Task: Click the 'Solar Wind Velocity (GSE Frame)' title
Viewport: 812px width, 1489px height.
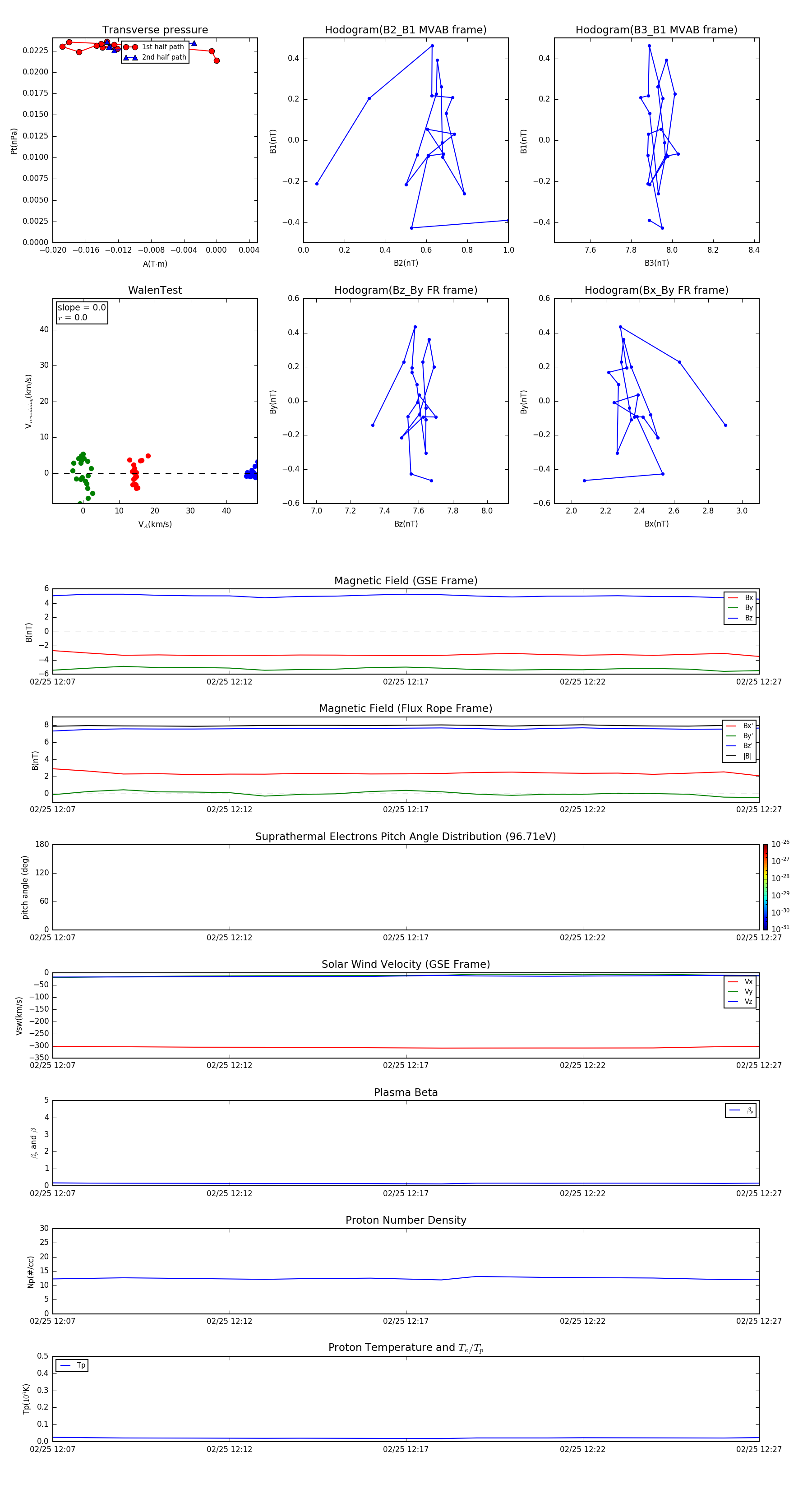Action: (406, 965)
